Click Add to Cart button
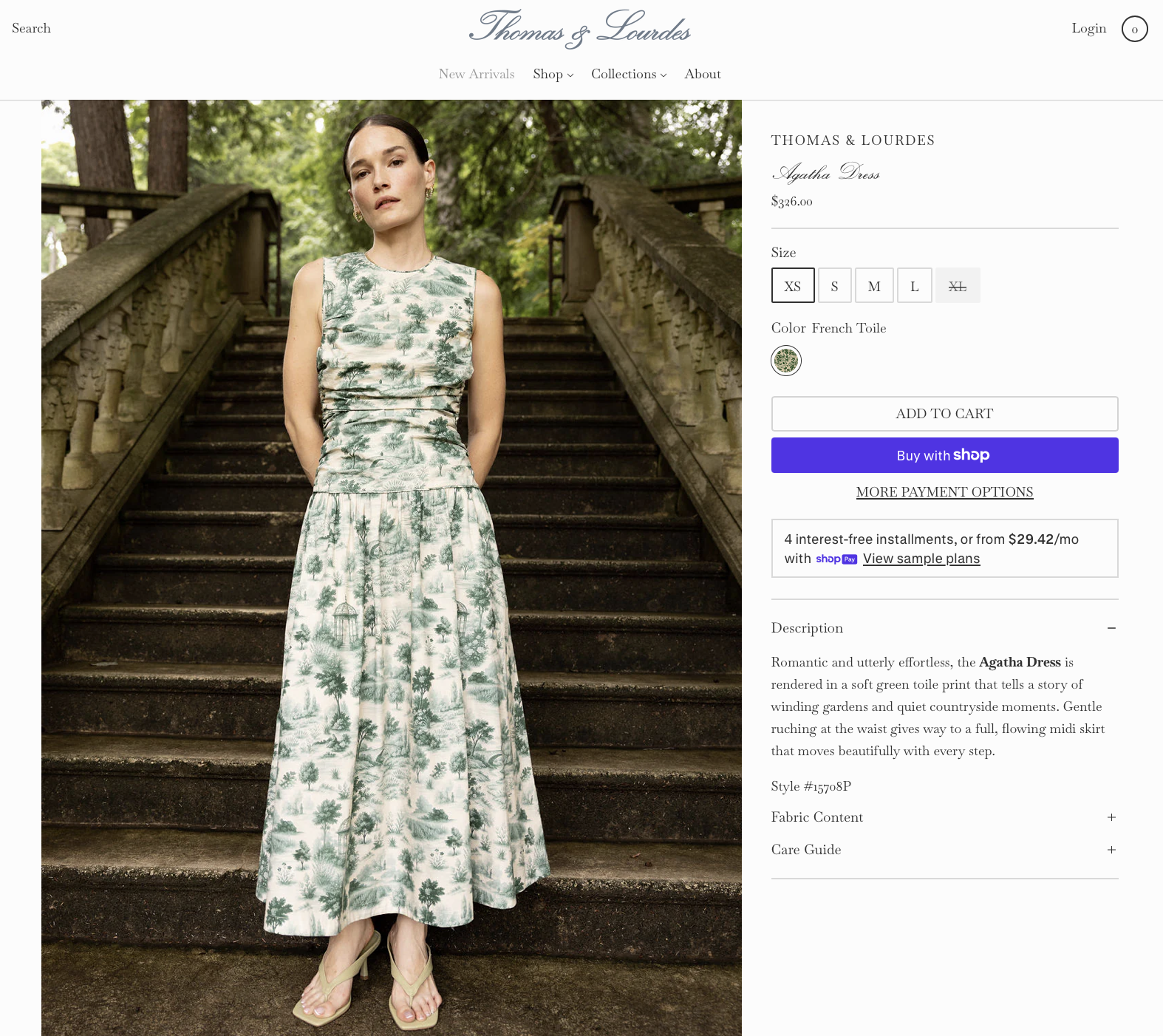 (x=944, y=414)
